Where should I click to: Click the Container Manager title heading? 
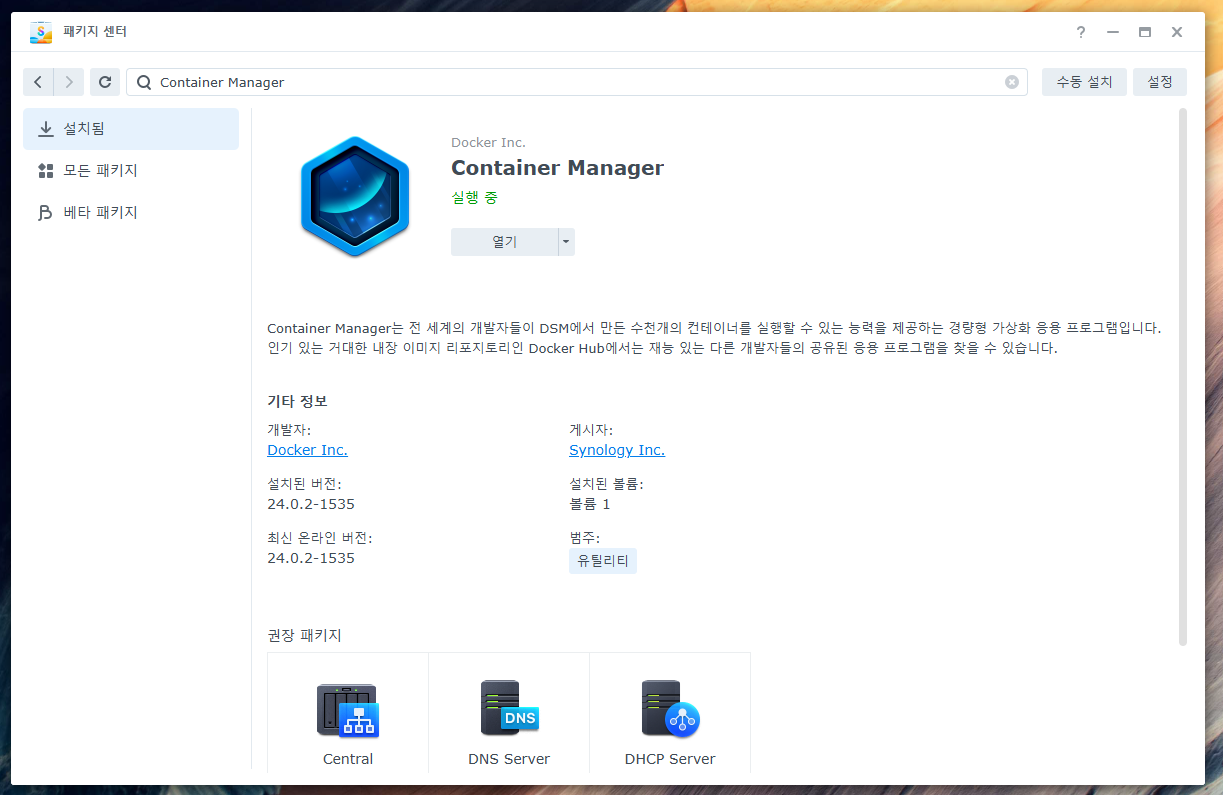(557, 168)
